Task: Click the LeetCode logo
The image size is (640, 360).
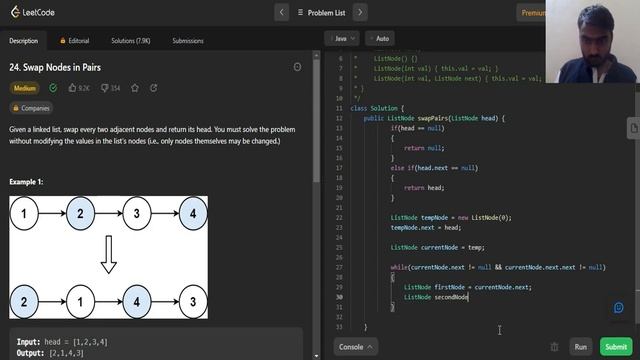Action: (x=33, y=12)
